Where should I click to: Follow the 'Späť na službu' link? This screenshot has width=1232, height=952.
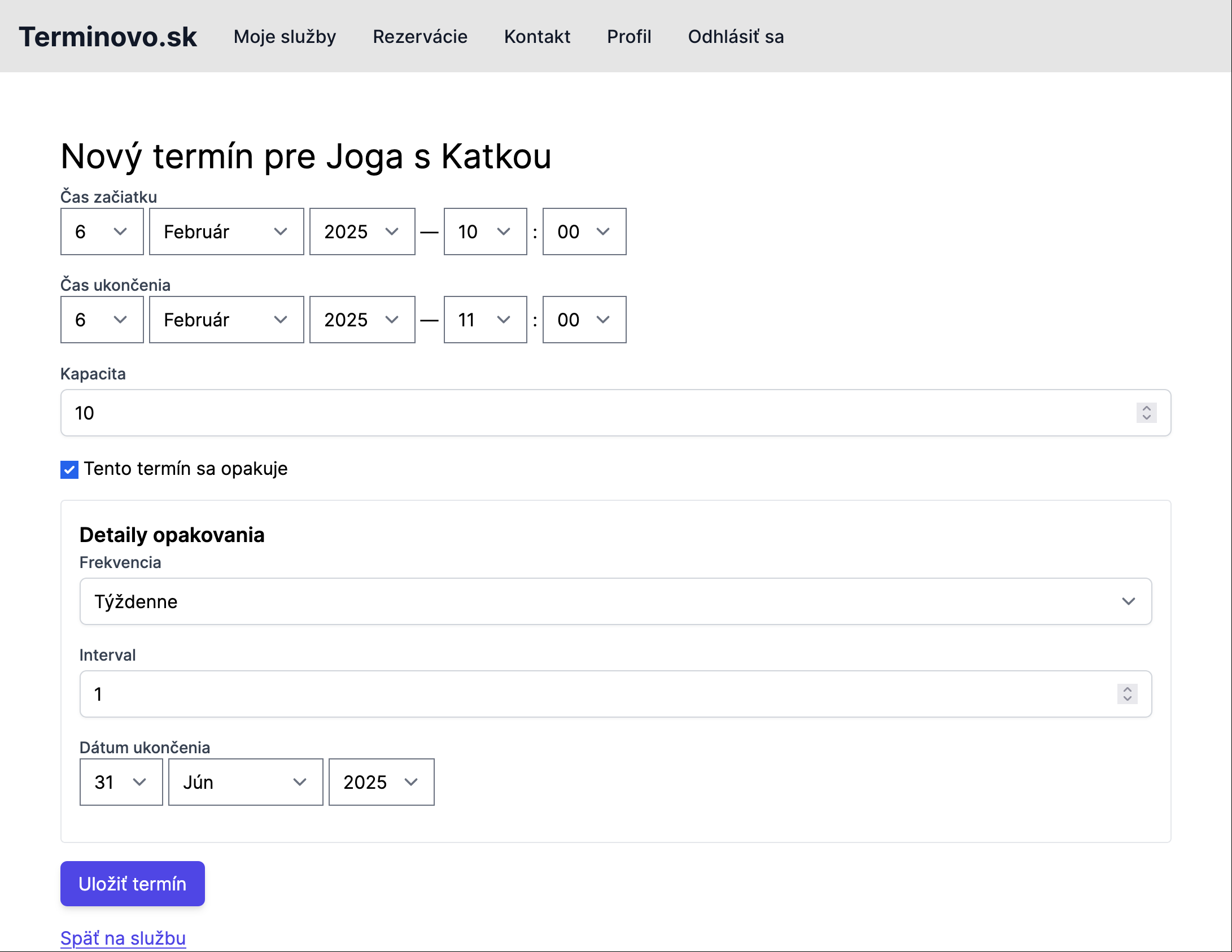pos(123,938)
